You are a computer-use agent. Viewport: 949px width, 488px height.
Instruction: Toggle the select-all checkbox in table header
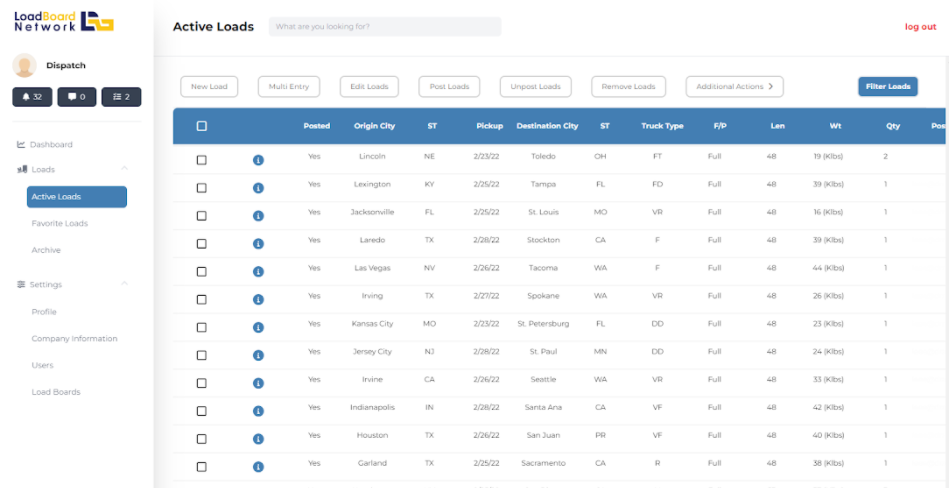[202, 126]
